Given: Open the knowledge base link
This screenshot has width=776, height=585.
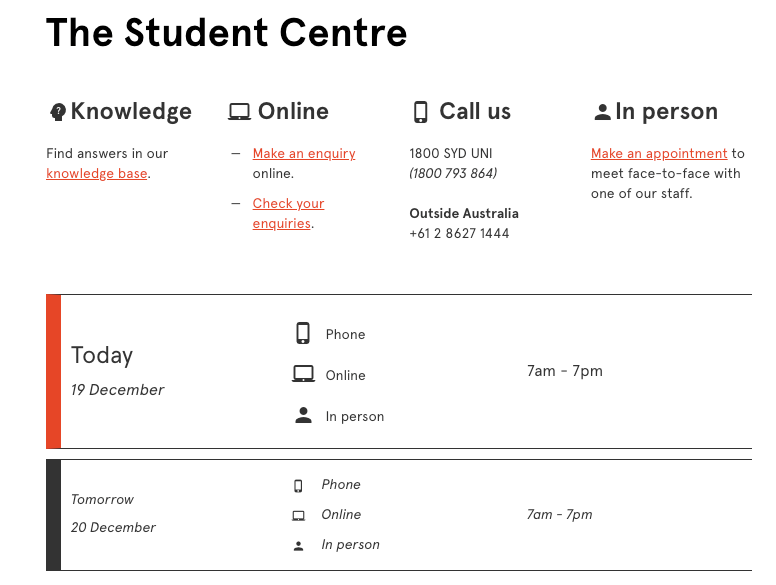Looking at the screenshot, I should pos(96,174).
